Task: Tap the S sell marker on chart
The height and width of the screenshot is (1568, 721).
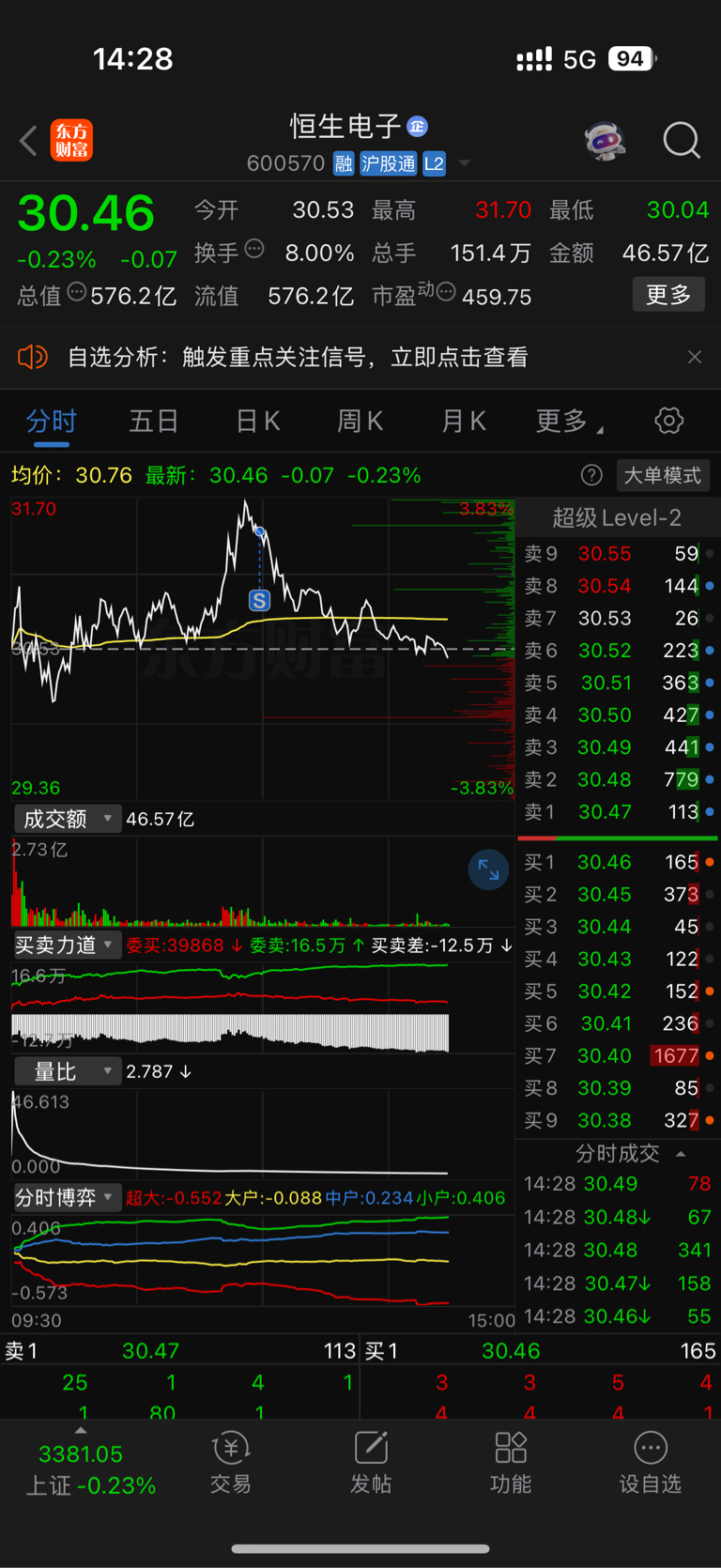Action: (259, 600)
